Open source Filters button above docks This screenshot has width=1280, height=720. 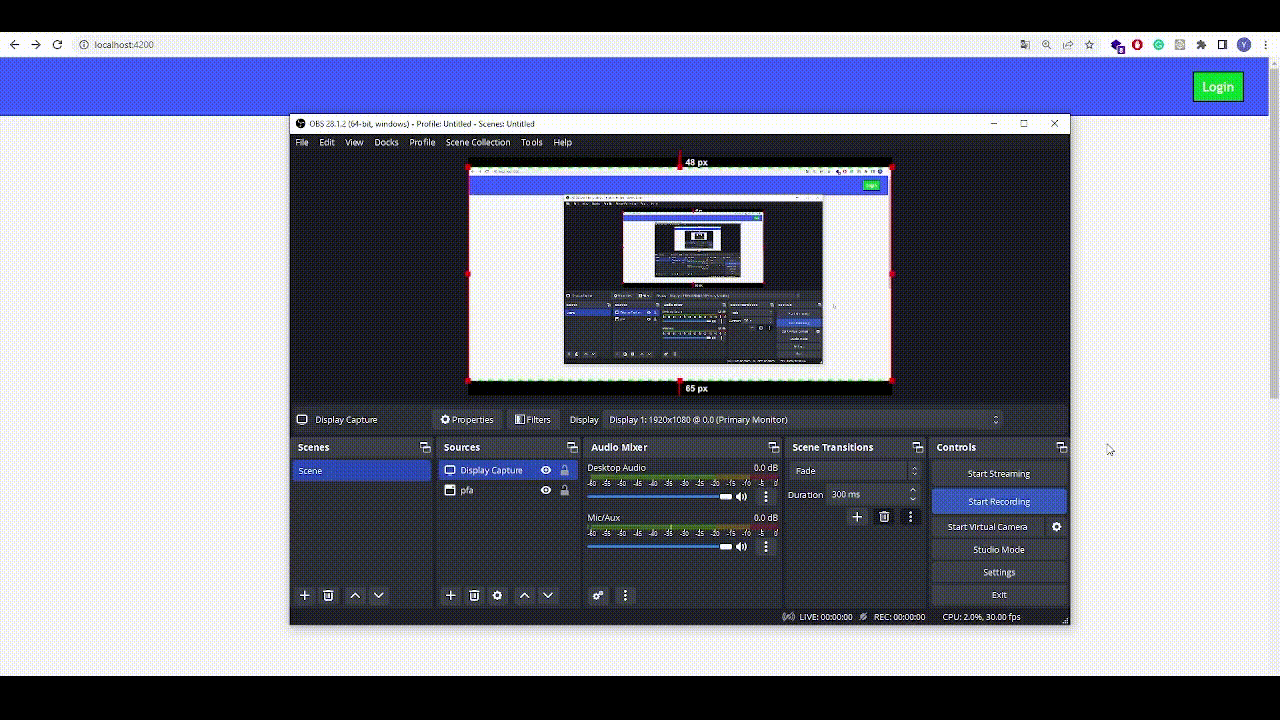pos(532,420)
